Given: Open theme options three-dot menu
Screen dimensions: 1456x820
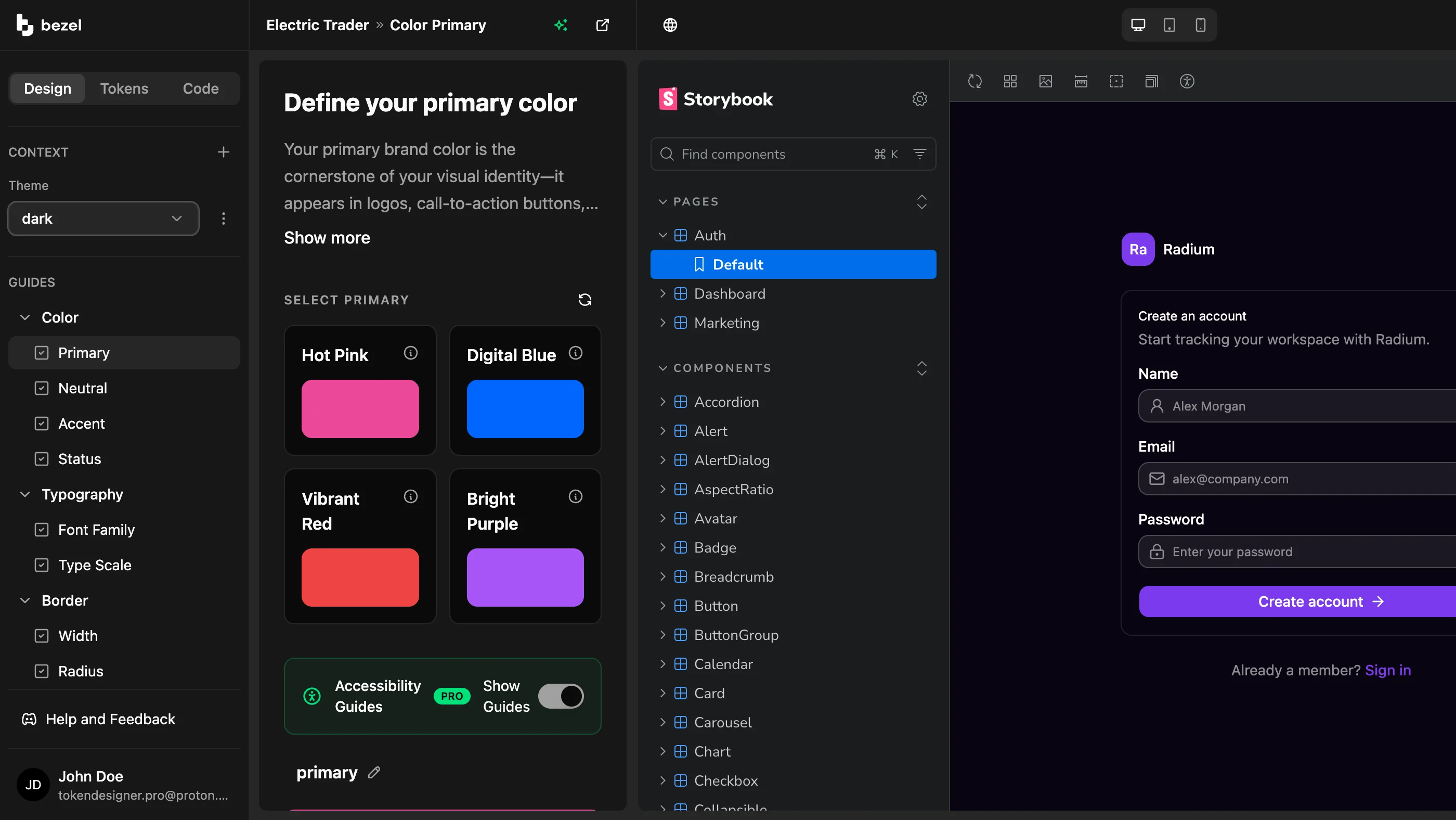Looking at the screenshot, I should (x=223, y=219).
